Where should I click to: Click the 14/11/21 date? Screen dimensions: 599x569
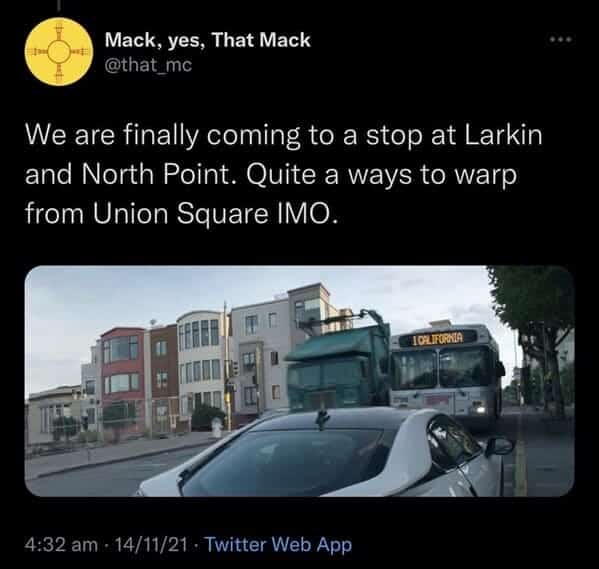(151, 545)
